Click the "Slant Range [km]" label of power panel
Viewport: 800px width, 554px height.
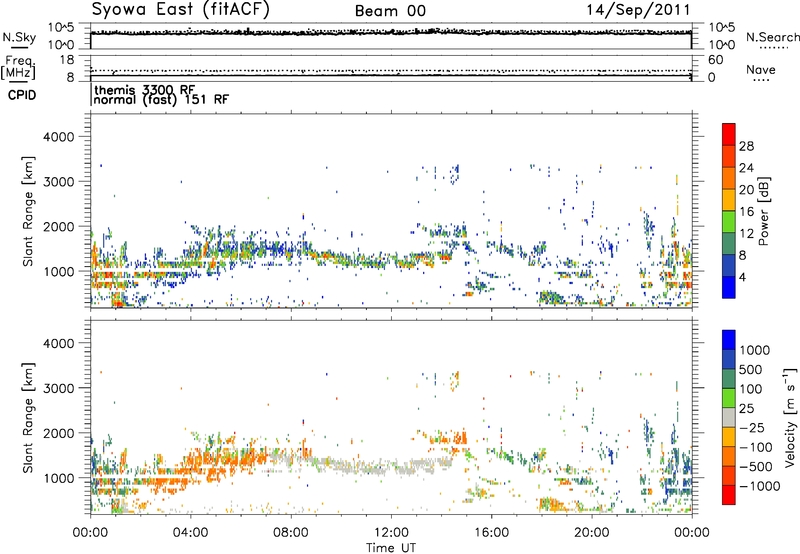28,211
